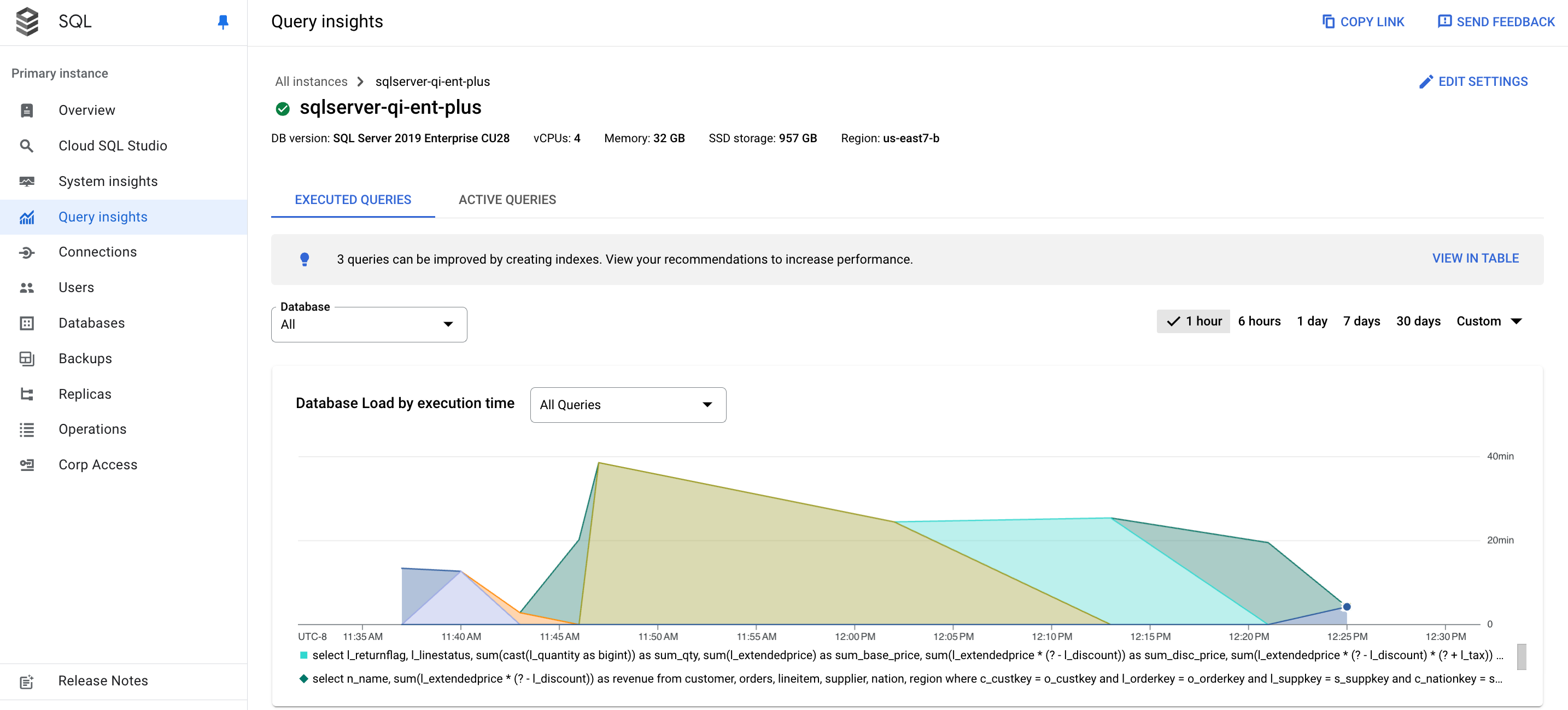Click the Cloud SQL Studio icon
Image resolution: width=1568 pixels, height=710 pixels.
27,146
